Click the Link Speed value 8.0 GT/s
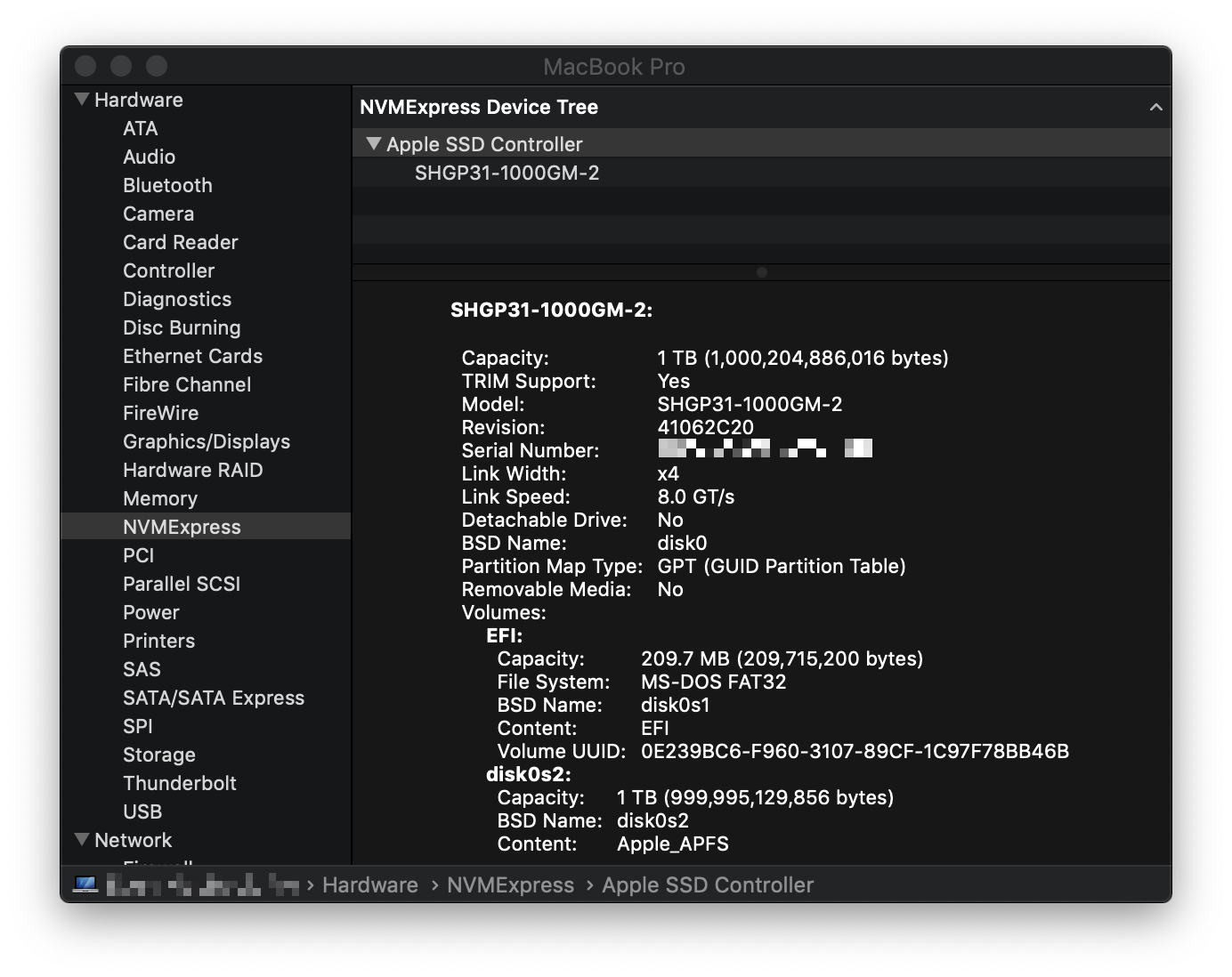The image size is (1232, 977). pos(696,497)
